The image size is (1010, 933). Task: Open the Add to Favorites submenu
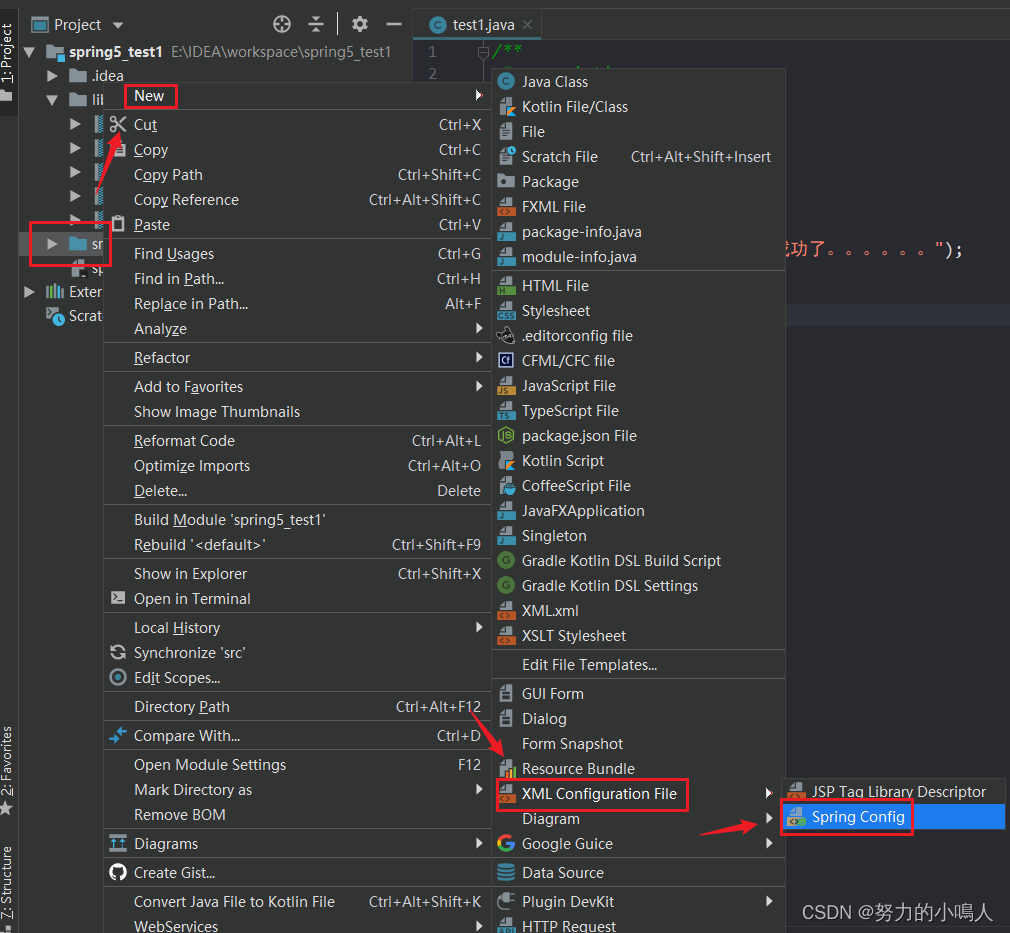click(x=298, y=387)
